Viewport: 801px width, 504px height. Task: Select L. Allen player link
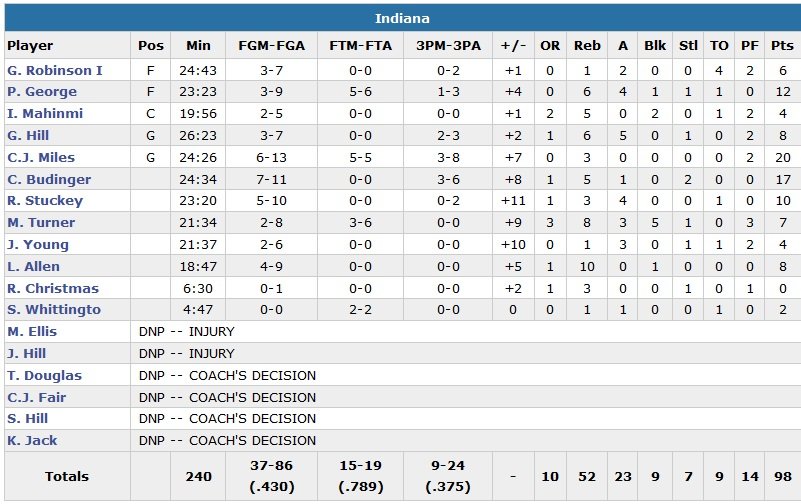pyautogui.click(x=34, y=266)
